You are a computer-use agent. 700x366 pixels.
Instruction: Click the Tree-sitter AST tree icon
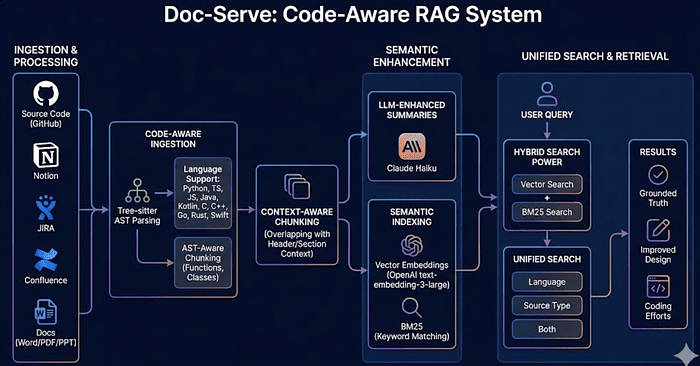tap(138, 191)
